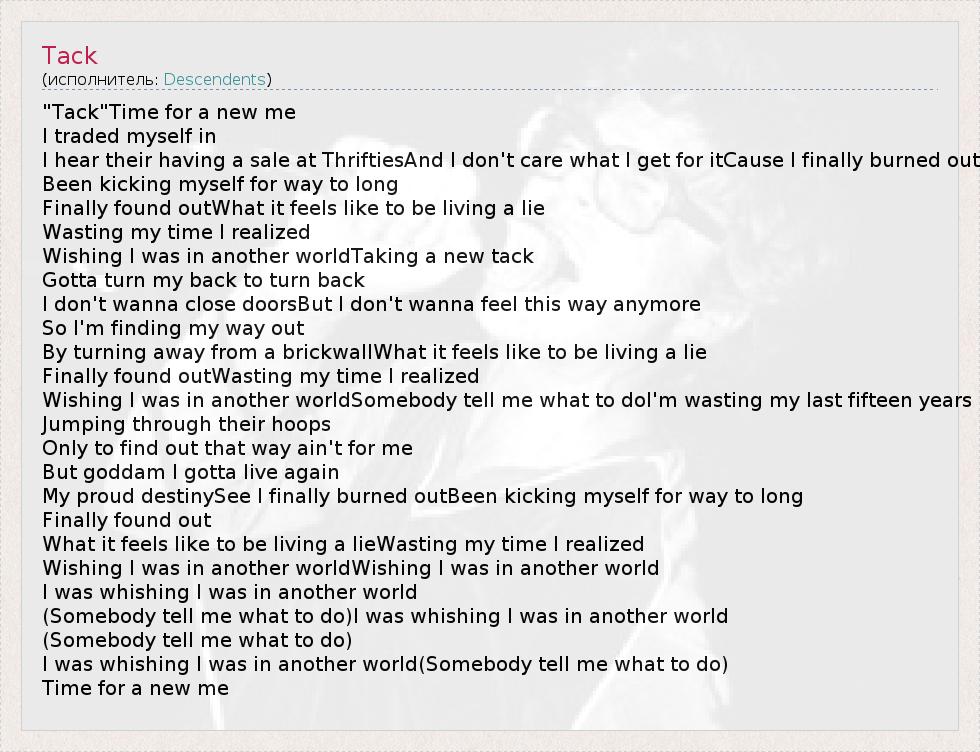Click the lyric line "I traded myself in"

coord(129,136)
